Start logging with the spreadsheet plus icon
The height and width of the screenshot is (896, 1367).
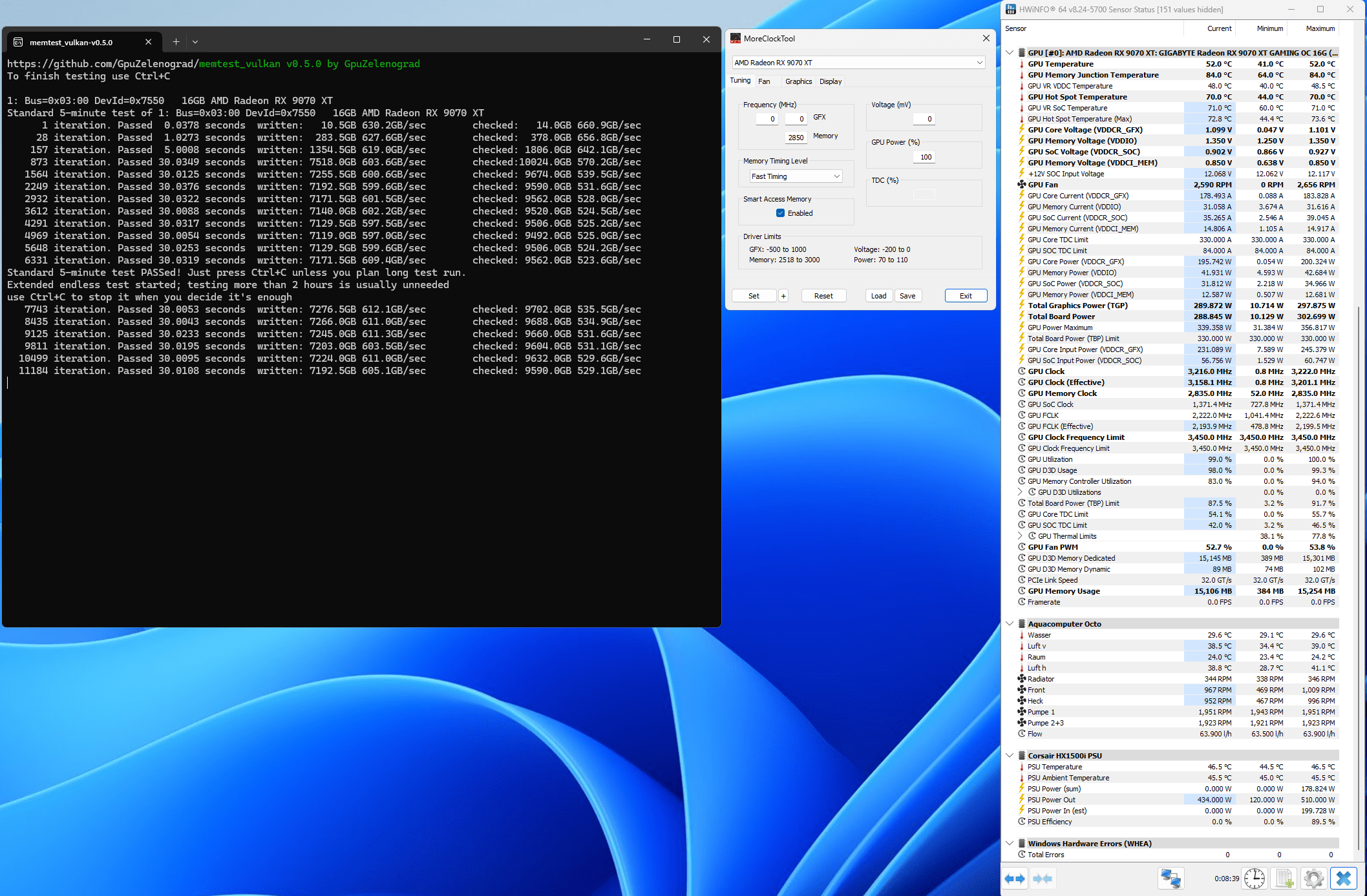(x=1284, y=879)
